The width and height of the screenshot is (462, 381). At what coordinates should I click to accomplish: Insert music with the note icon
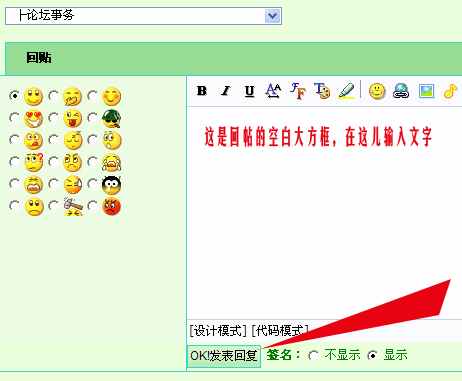click(x=450, y=91)
